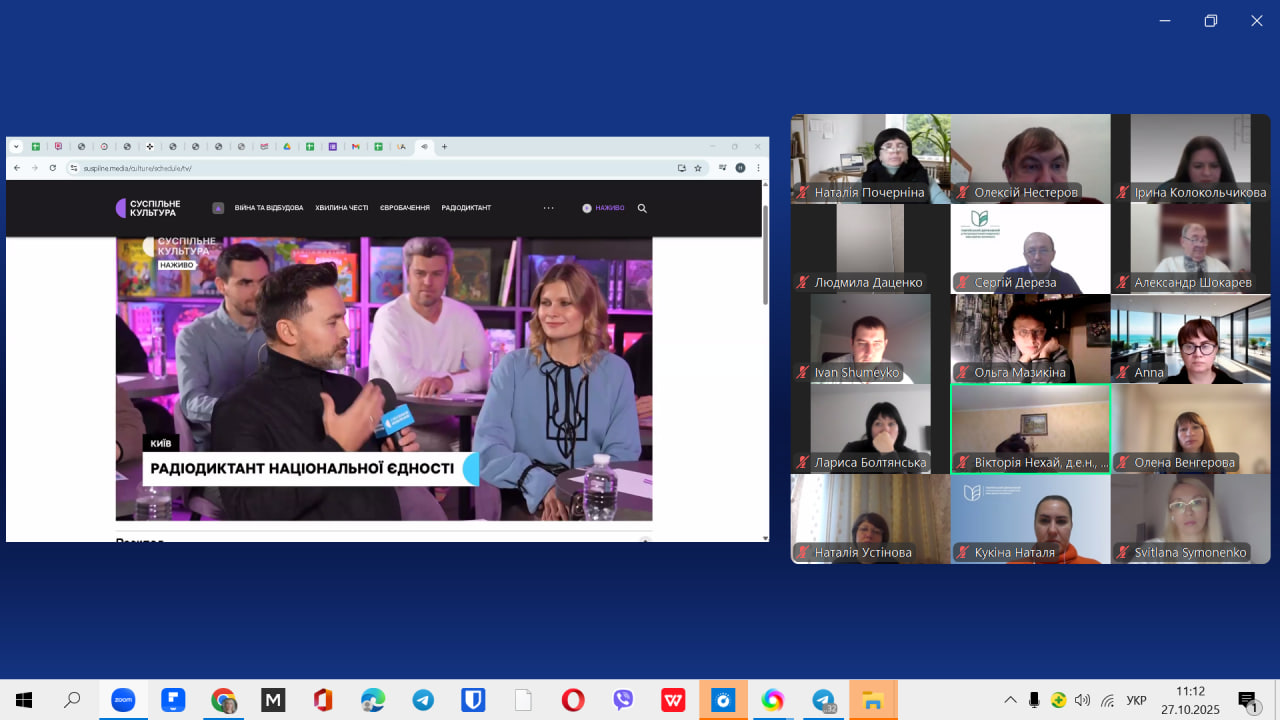Click the search magnifier icon on Suspilne site
This screenshot has width=1280, height=720.
tap(642, 208)
